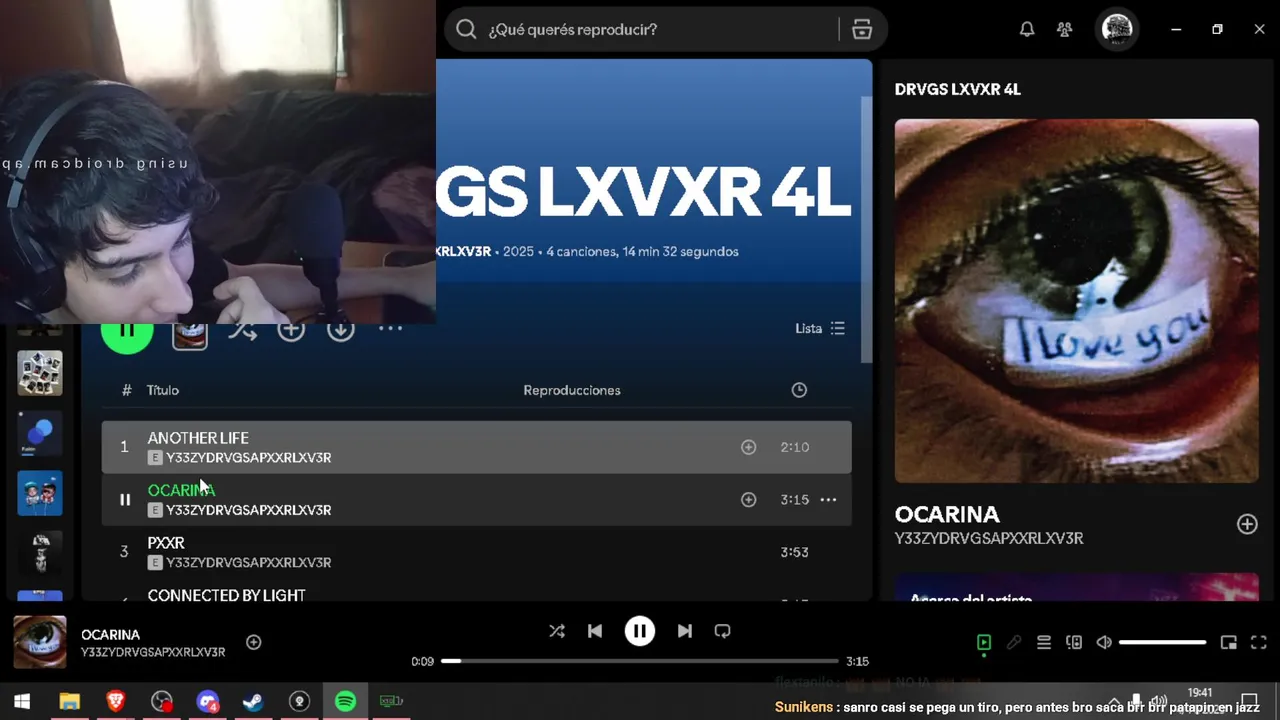The image size is (1280, 720).
Task: Open the Browse icon in search bar
Action: 862,29
